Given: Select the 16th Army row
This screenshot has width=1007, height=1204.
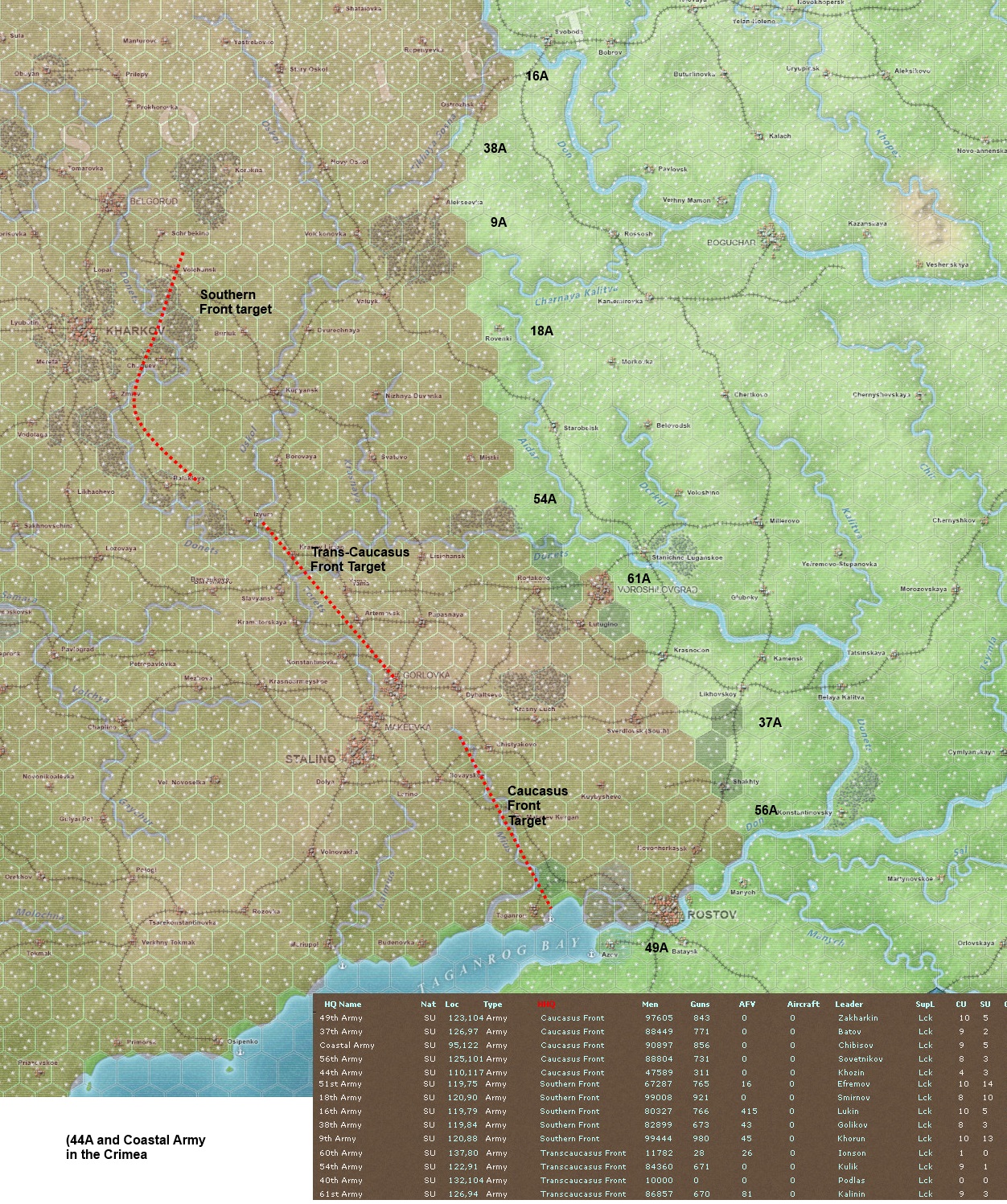Looking at the screenshot, I should 660,1111.
